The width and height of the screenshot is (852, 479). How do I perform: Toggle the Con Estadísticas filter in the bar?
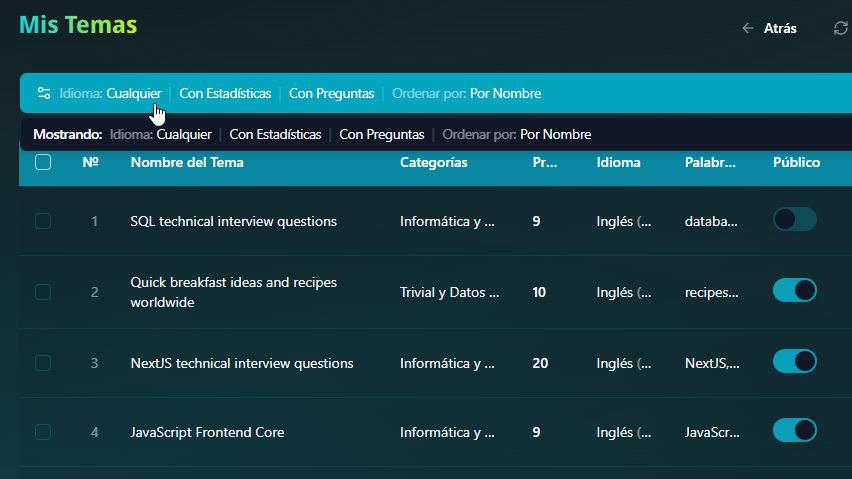tap(225, 93)
